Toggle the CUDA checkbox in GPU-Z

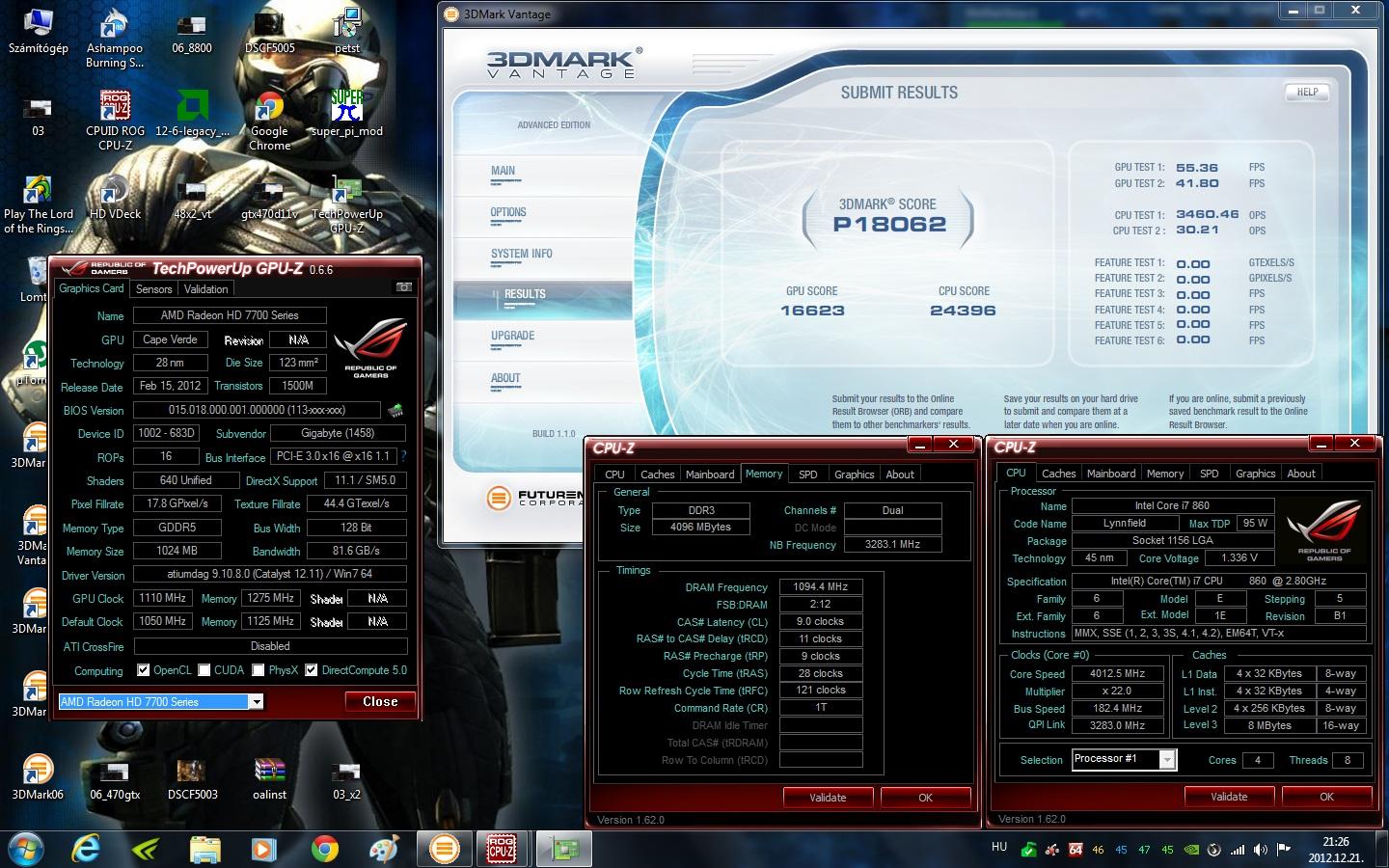pos(204,670)
